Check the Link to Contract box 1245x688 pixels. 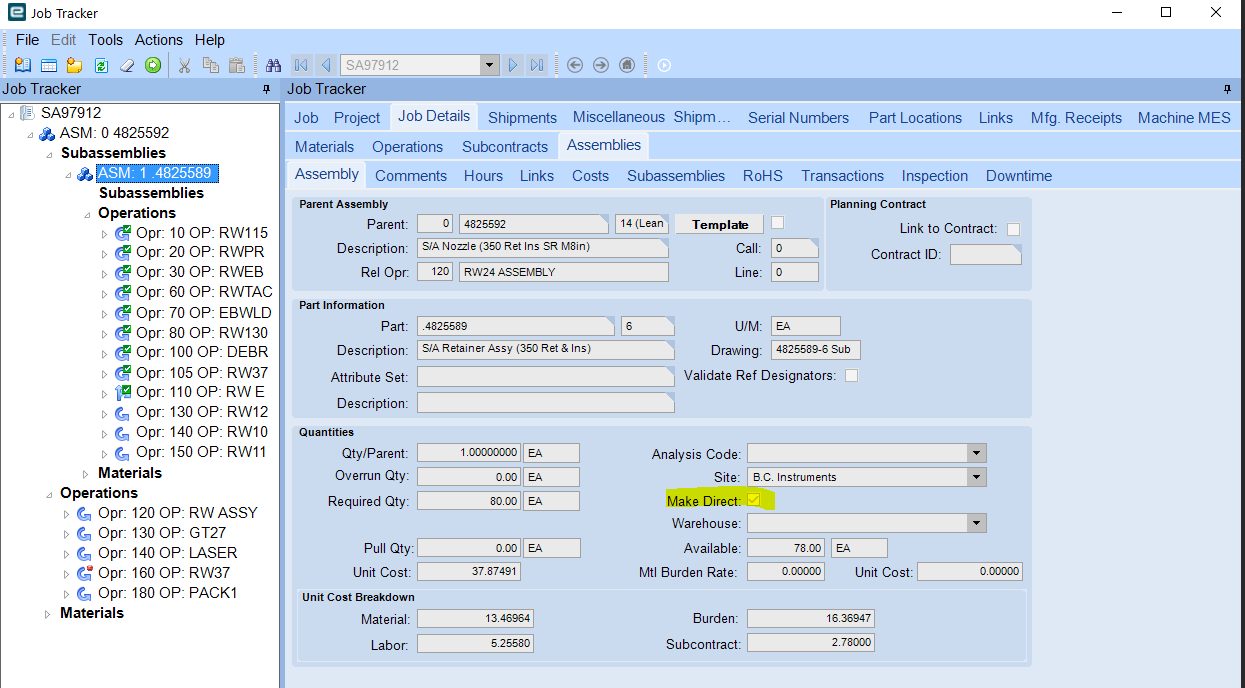1013,229
